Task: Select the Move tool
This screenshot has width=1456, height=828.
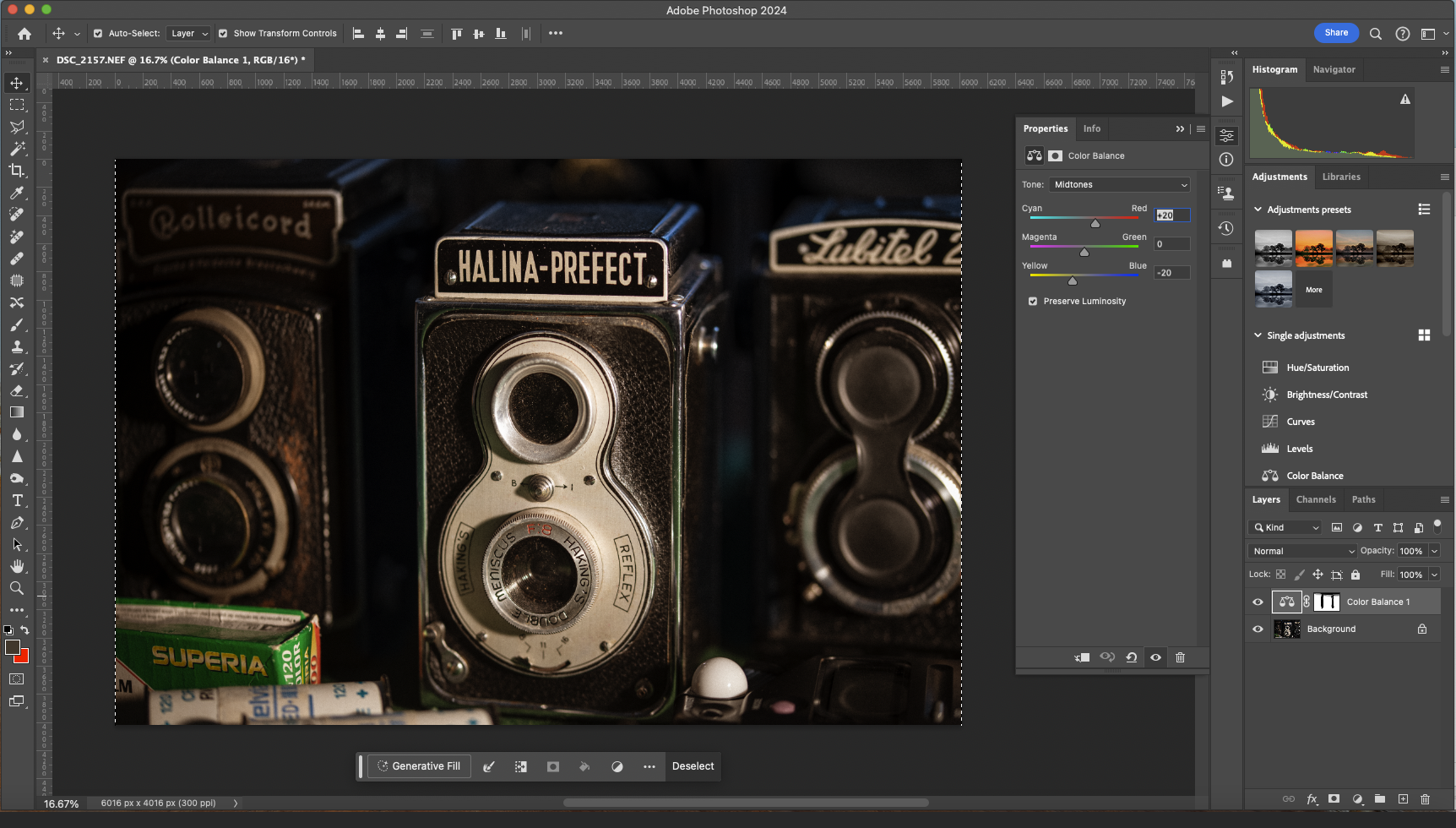Action: [x=17, y=83]
